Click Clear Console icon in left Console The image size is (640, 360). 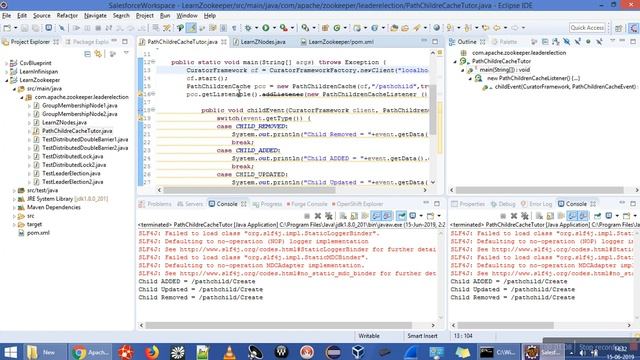click(x=343, y=216)
